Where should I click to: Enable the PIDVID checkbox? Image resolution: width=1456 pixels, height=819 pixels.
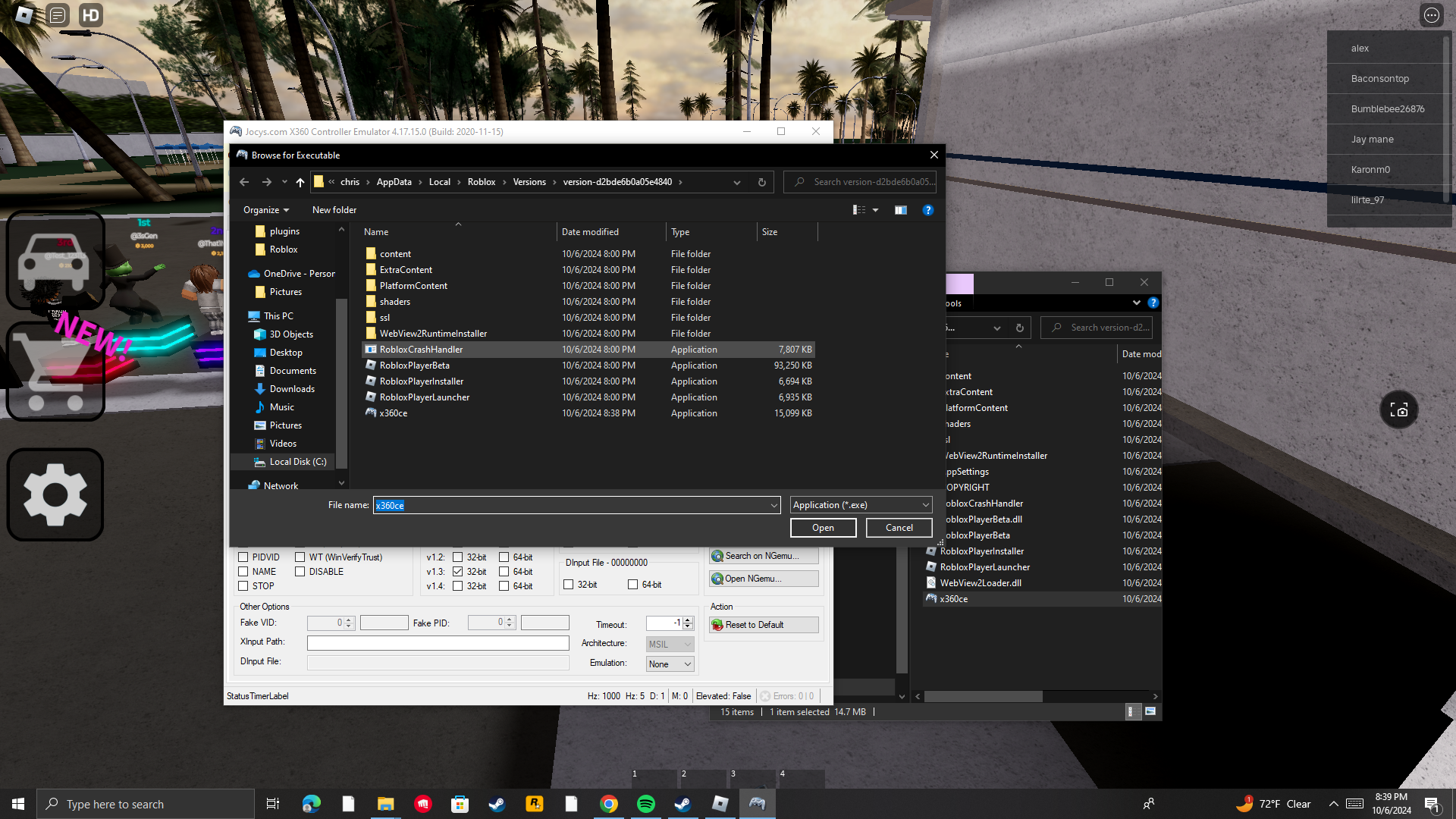tap(243, 557)
